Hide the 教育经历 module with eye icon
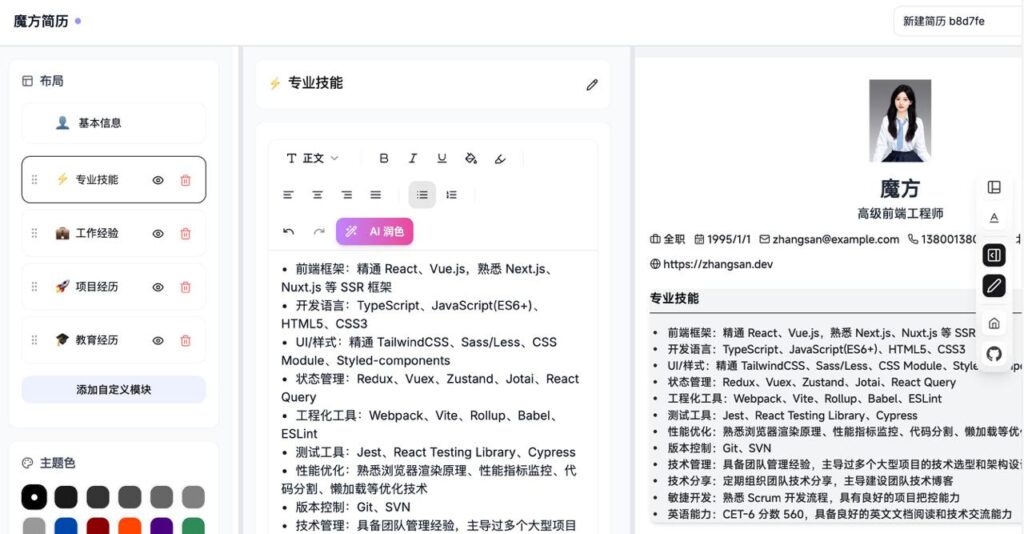The width and height of the screenshot is (1024, 534). click(158, 341)
